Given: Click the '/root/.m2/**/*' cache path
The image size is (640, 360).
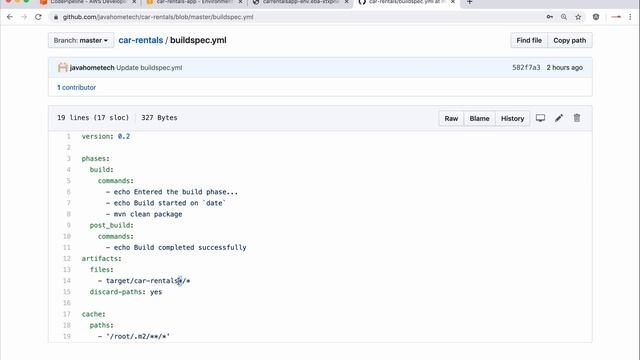Looking at the screenshot, I should point(138,336).
